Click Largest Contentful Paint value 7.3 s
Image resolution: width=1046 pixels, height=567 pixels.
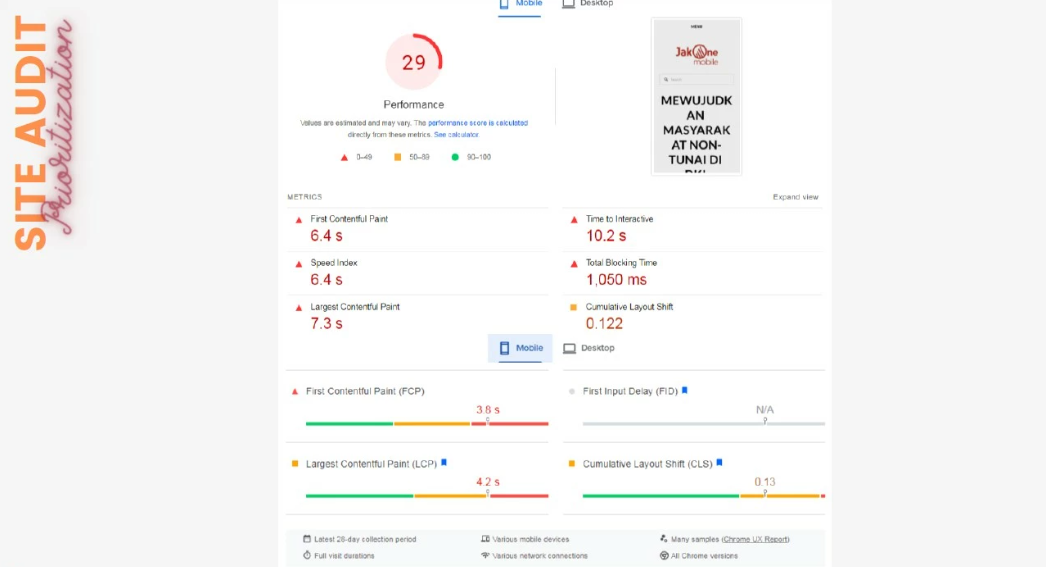tap(326, 324)
